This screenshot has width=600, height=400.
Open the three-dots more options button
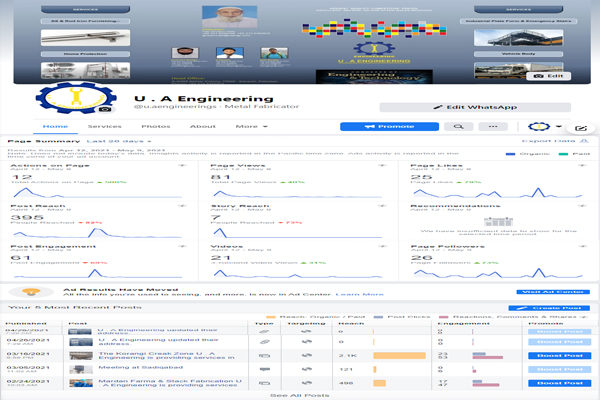493,127
